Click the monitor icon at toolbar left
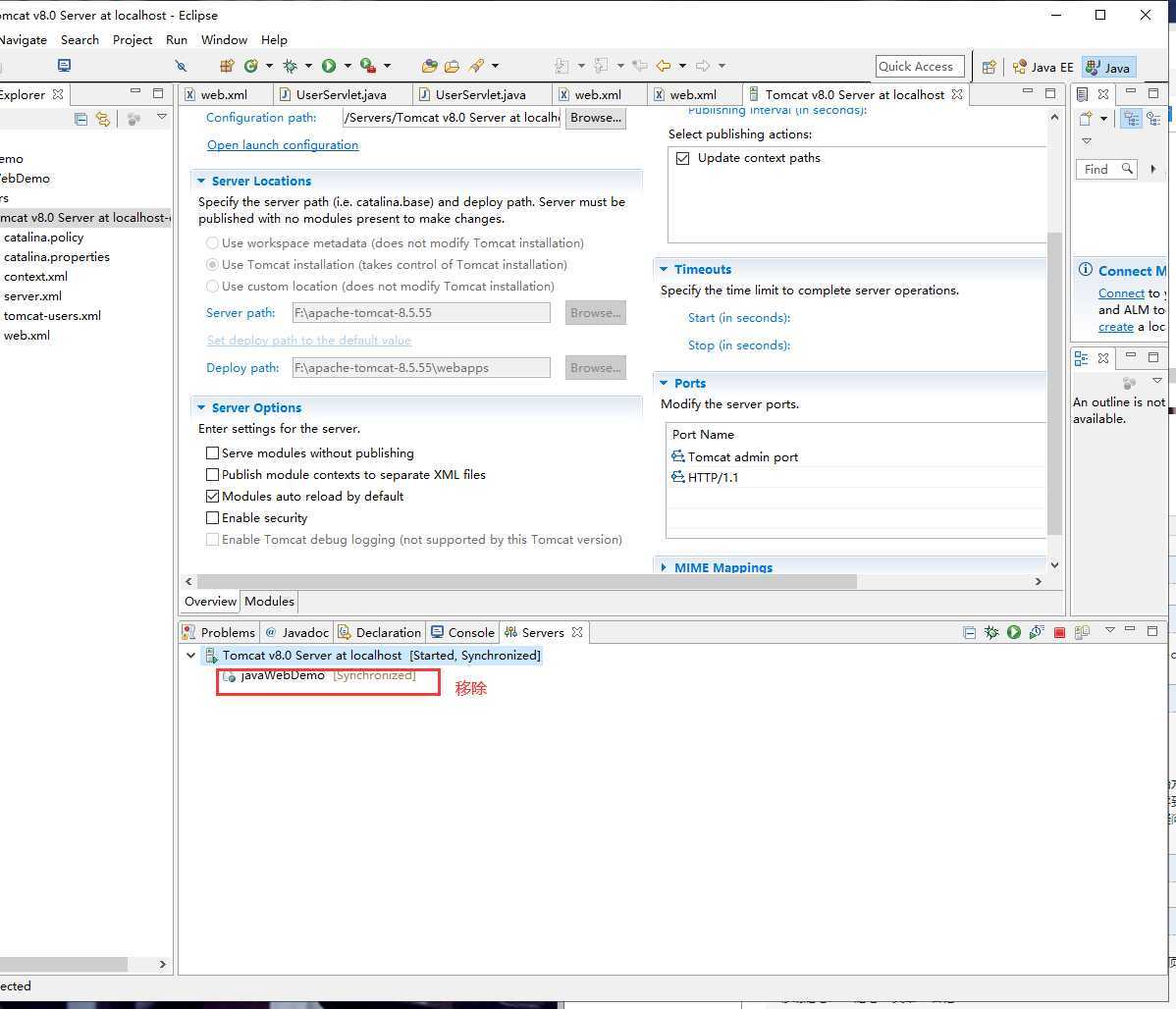The image size is (1176, 1009). (65, 66)
